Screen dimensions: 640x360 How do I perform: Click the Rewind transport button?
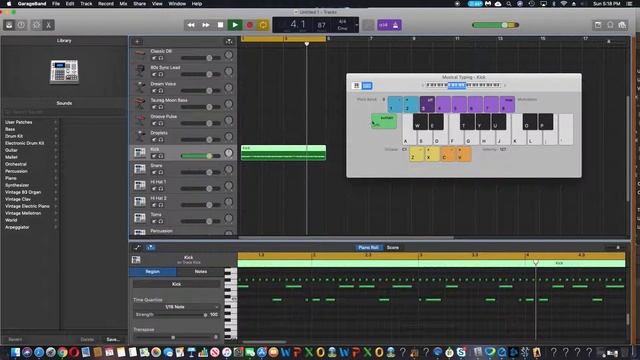click(x=191, y=25)
